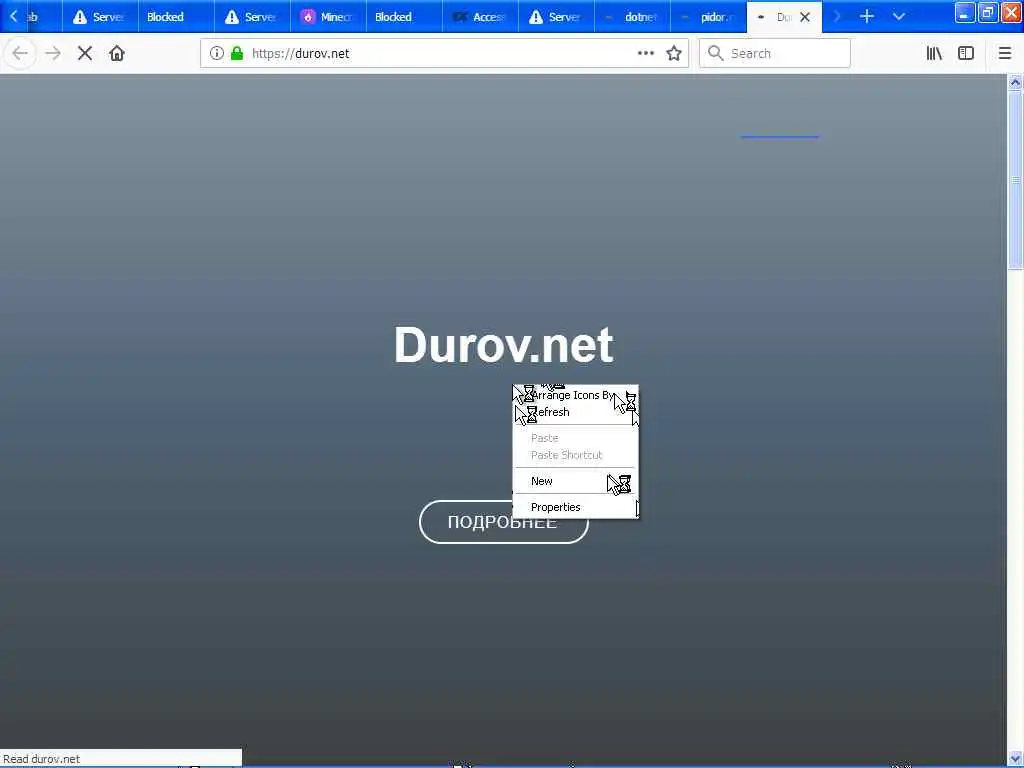Image resolution: width=1024 pixels, height=768 pixels.
Task: Stop loading the page
Action: tap(85, 53)
